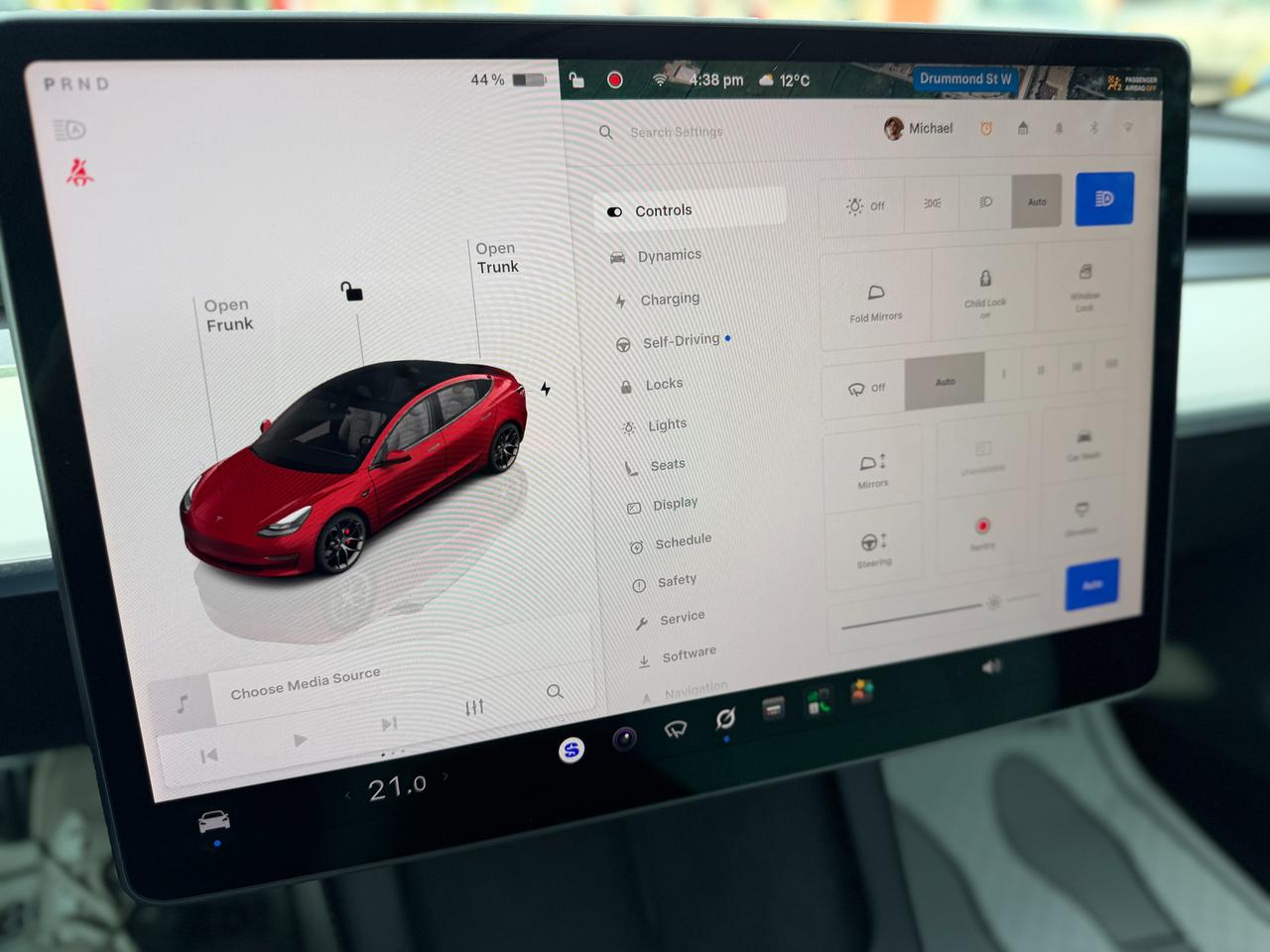Screen dimensions: 1270x952
Task: Tap the charge port lightning bolt icon
Action: [546, 389]
